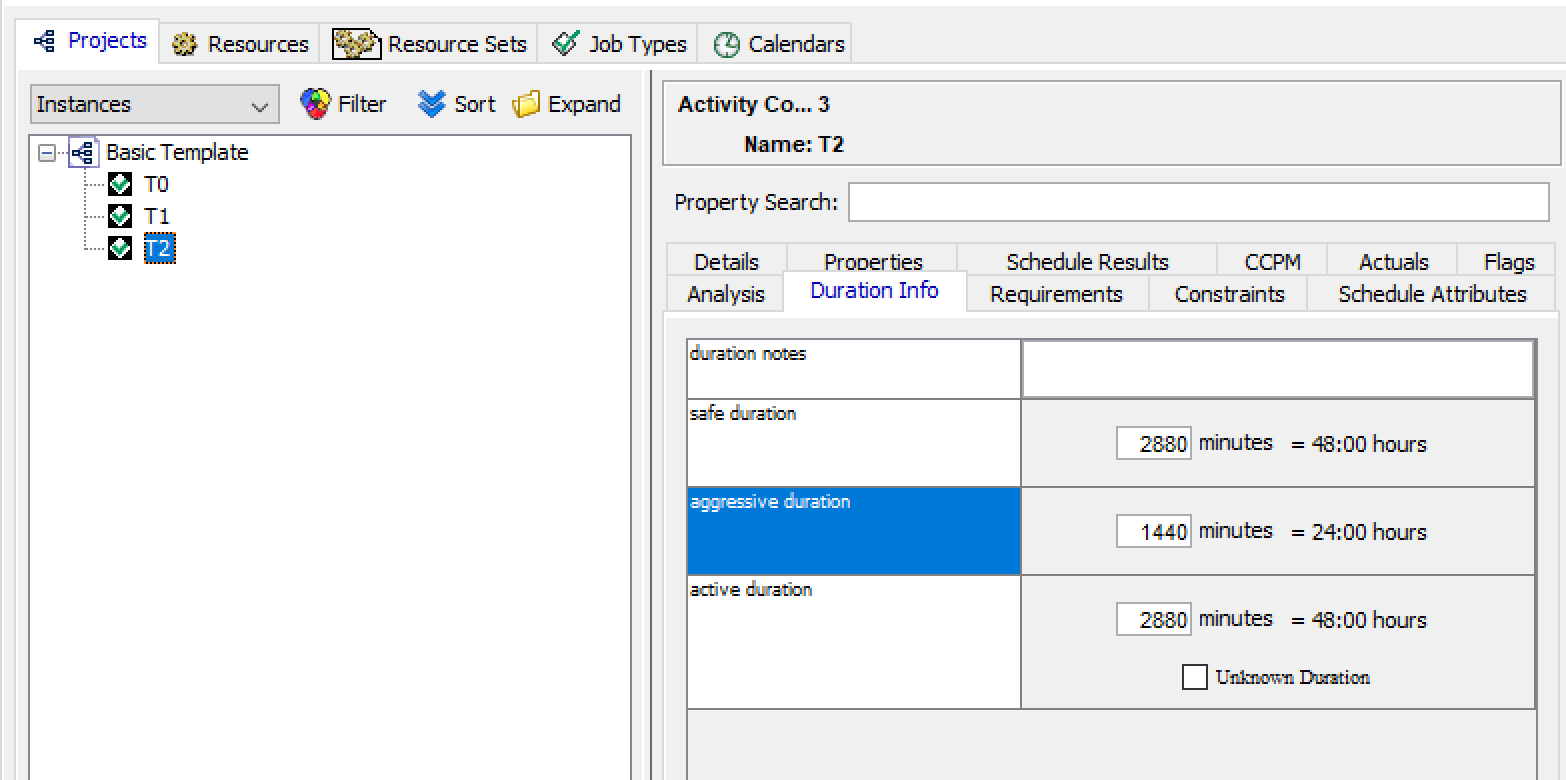Click the Resource Sets gears icon

click(x=357, y=44)
